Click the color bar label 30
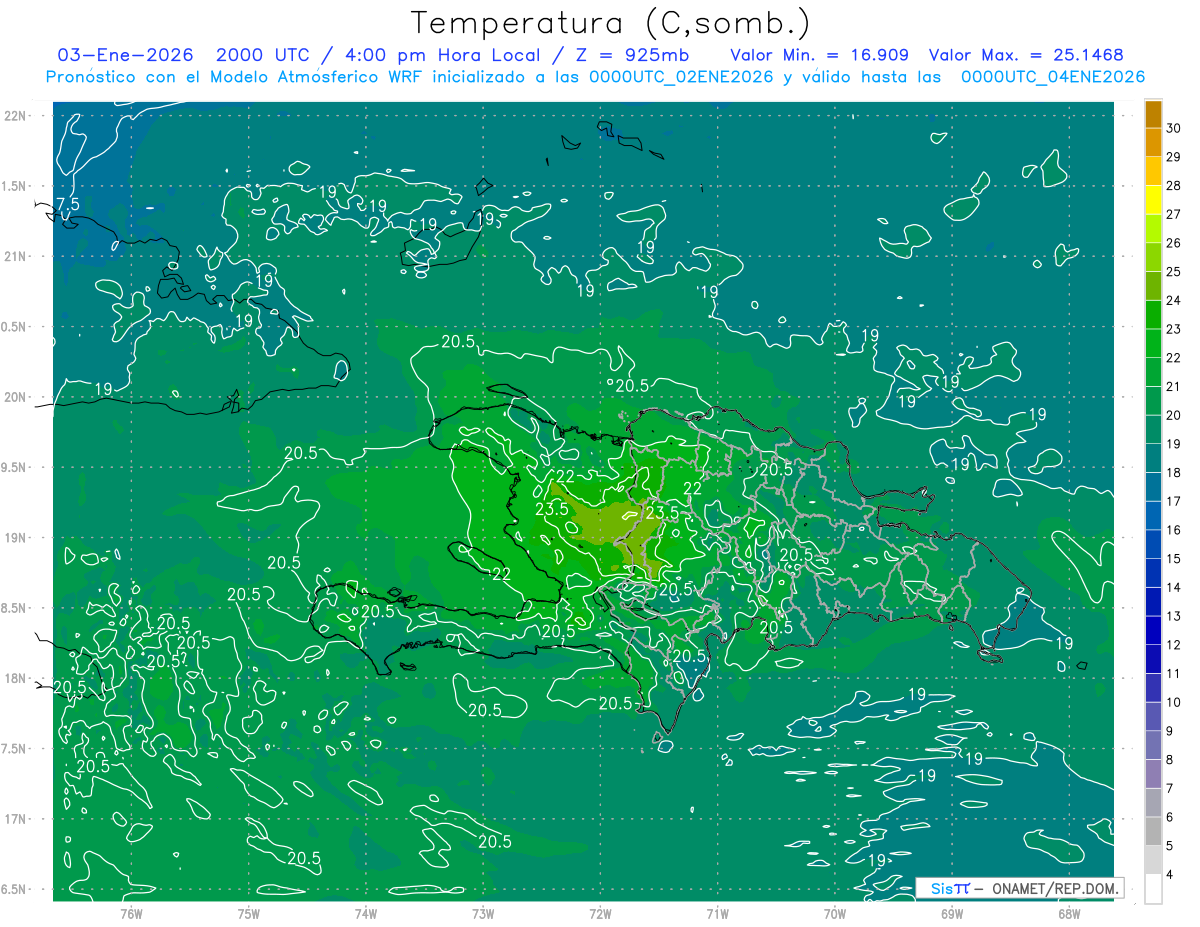The image size is (1200, 927). (x=1174, y=128)
